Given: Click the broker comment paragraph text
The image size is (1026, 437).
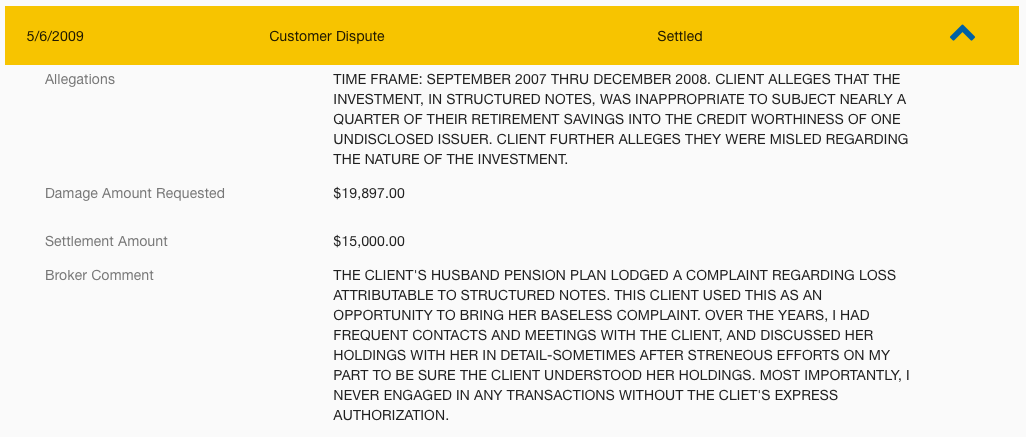Looking at the screenshot, I should tap(622, 345).
